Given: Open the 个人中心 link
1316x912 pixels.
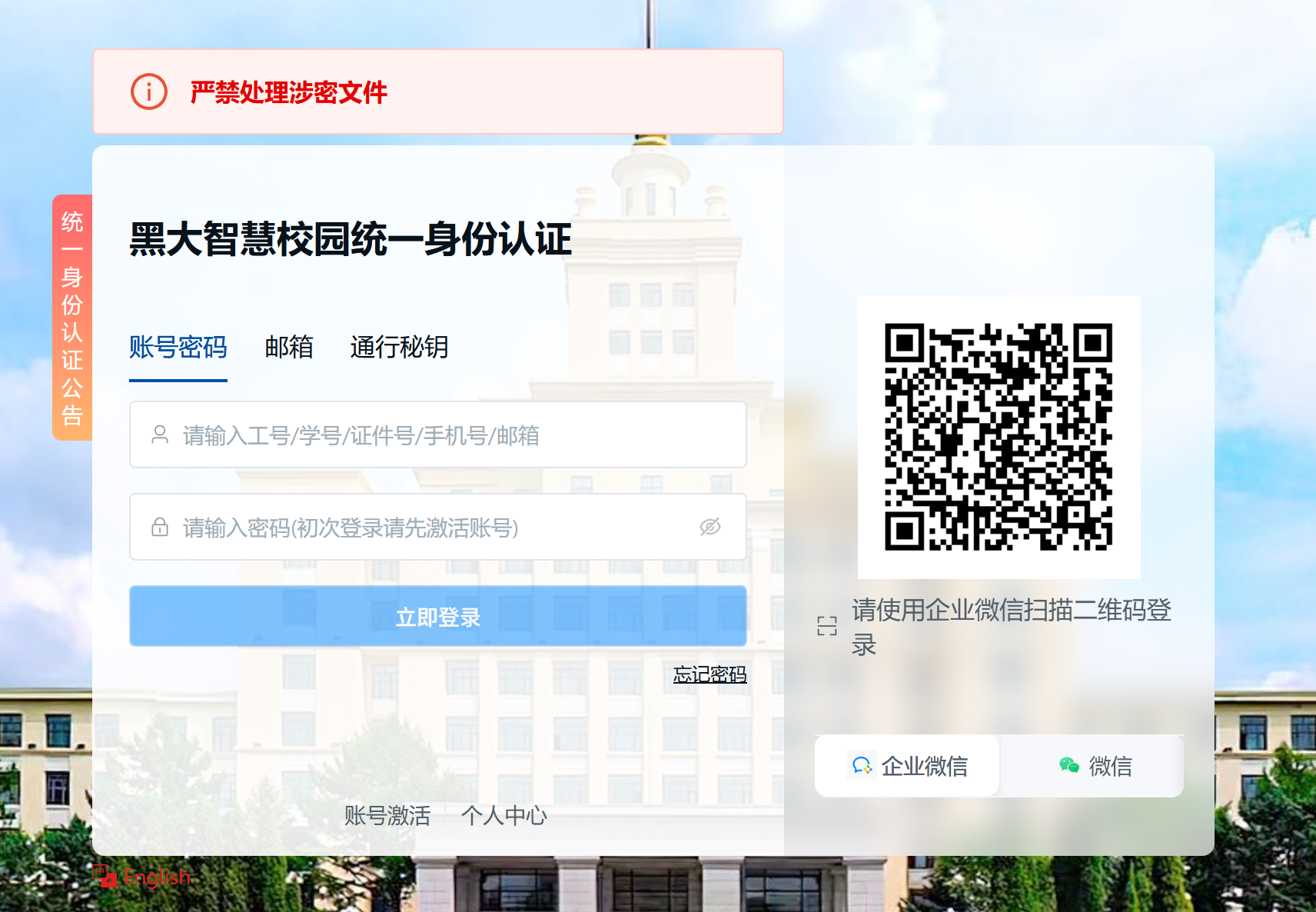Looking at the screenshot, I should pyautogui.click(x=504, y=815).
